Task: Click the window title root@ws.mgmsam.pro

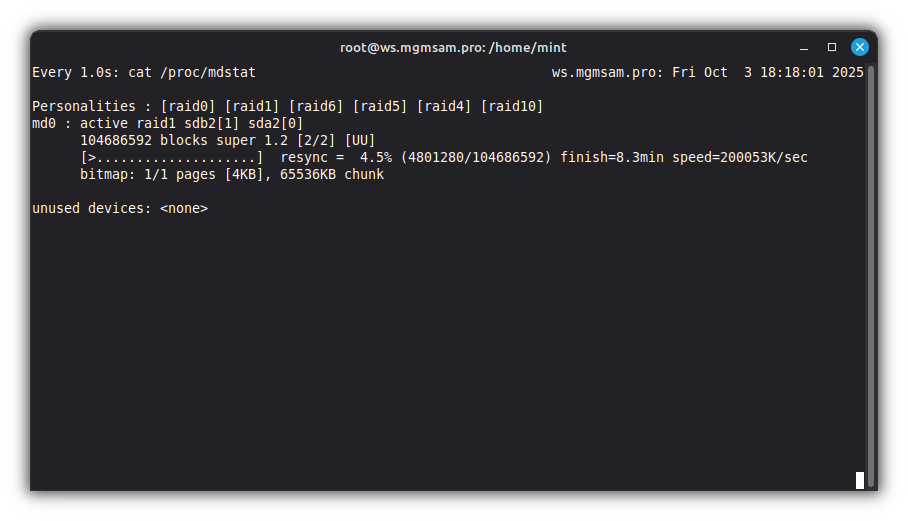Action: [x=453, y=47]
